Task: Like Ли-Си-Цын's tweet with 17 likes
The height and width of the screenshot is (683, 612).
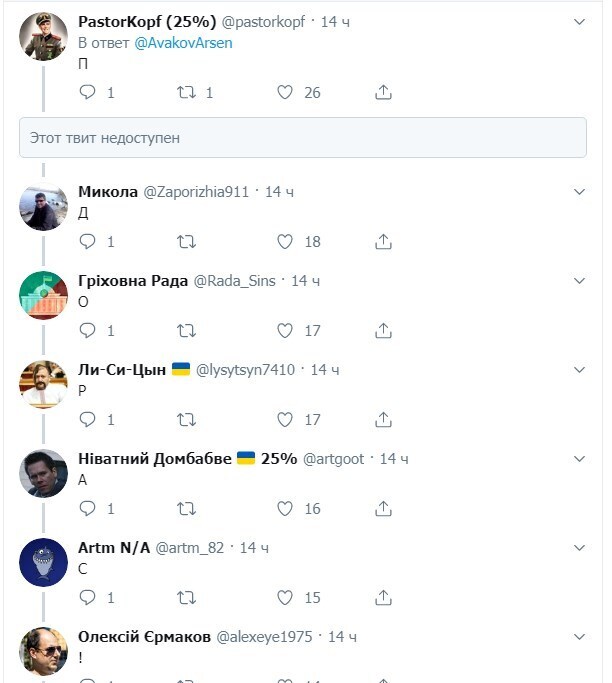Action: coord(285,419)
